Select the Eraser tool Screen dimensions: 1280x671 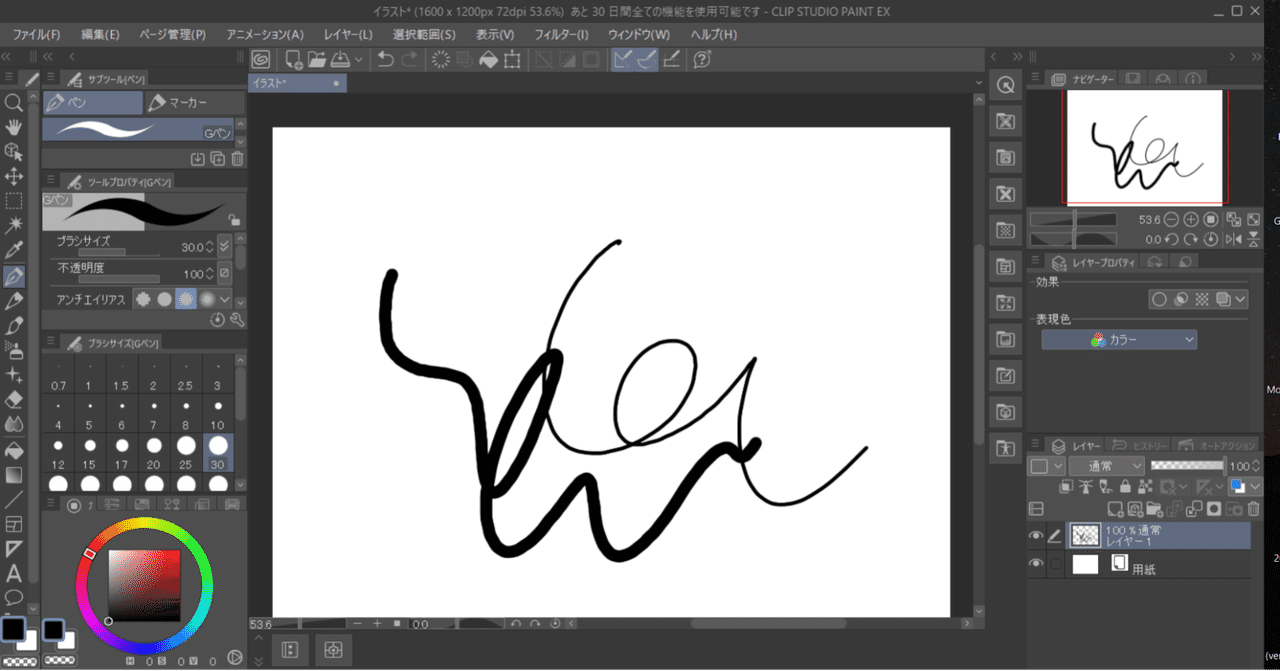[x=14, y=400]
